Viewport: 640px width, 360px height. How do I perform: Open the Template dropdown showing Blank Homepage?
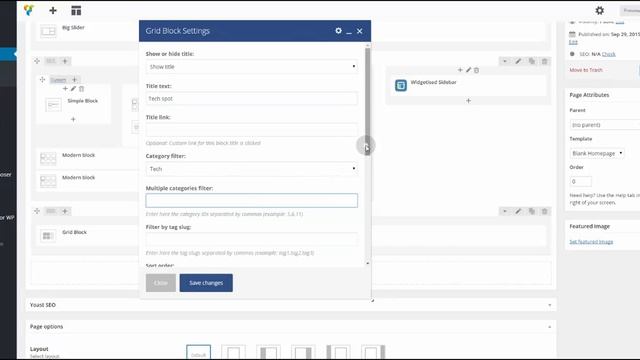coord(597,153)
